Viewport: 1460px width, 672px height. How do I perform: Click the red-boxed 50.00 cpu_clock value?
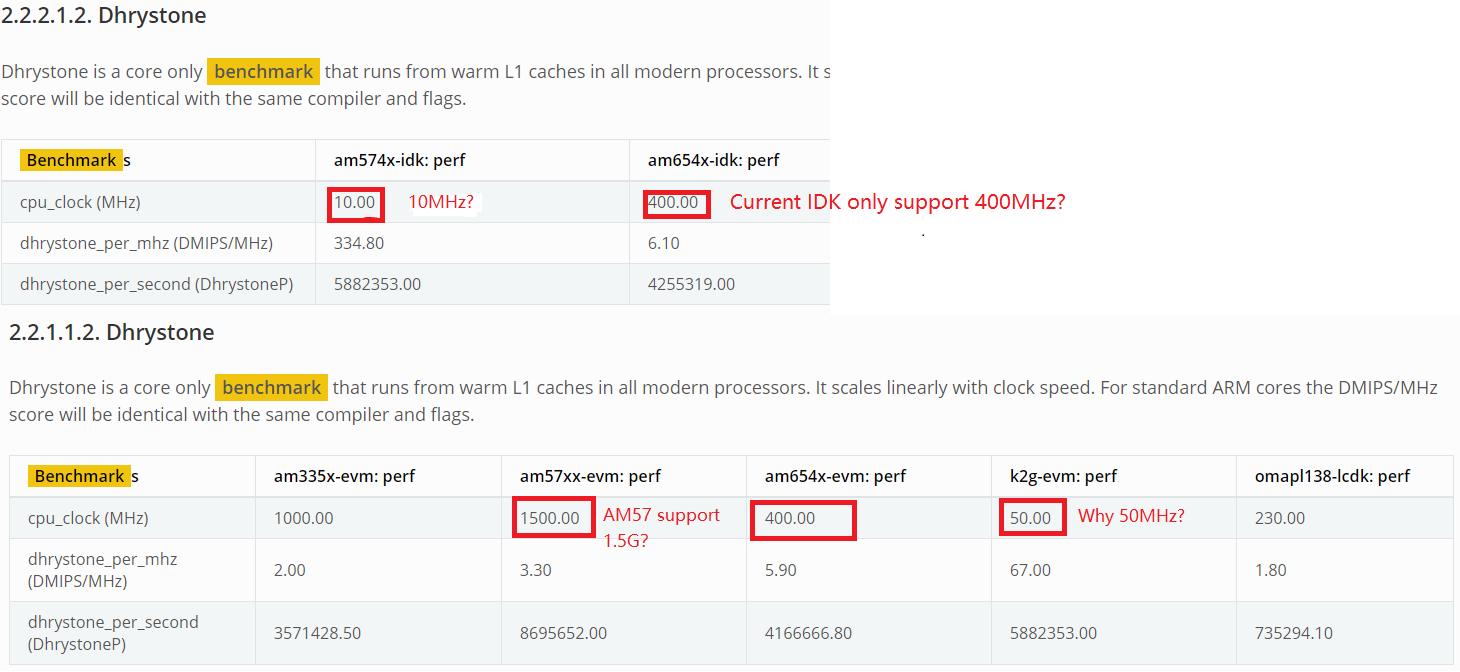tap(1031, 518)
